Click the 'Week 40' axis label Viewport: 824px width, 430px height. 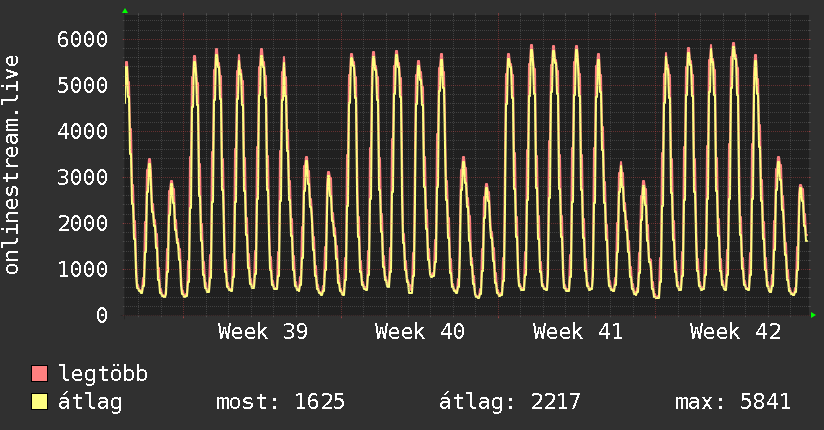420,332
